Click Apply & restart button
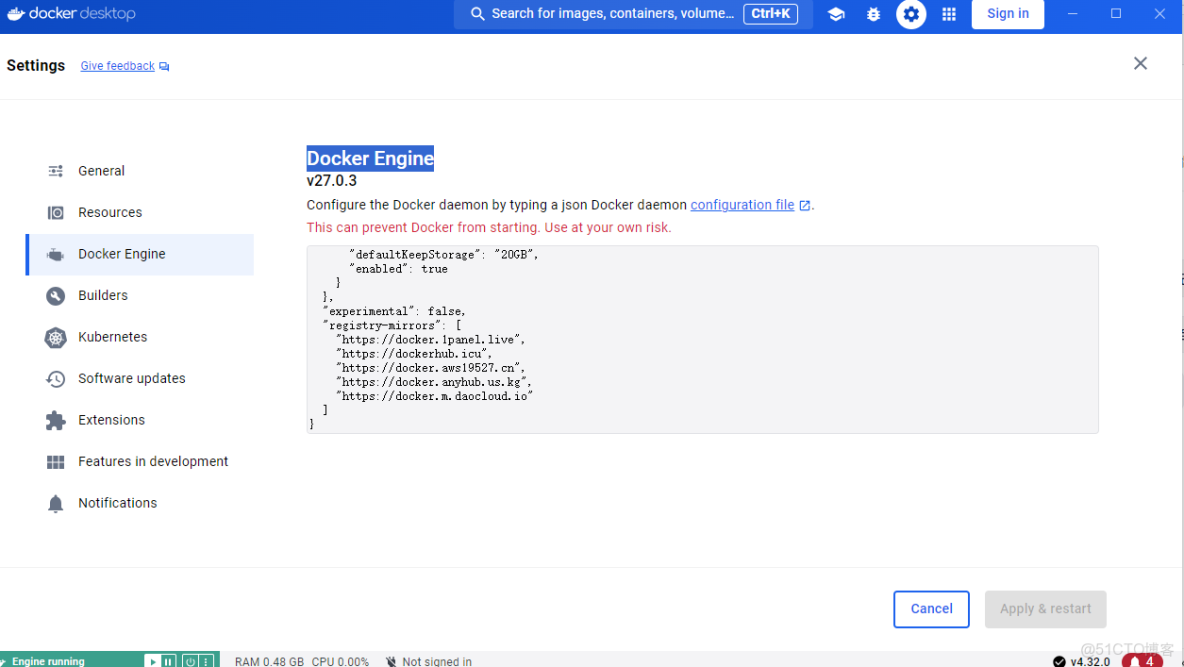Screen dimensions: 1184x667 (x=1045, y=609)
